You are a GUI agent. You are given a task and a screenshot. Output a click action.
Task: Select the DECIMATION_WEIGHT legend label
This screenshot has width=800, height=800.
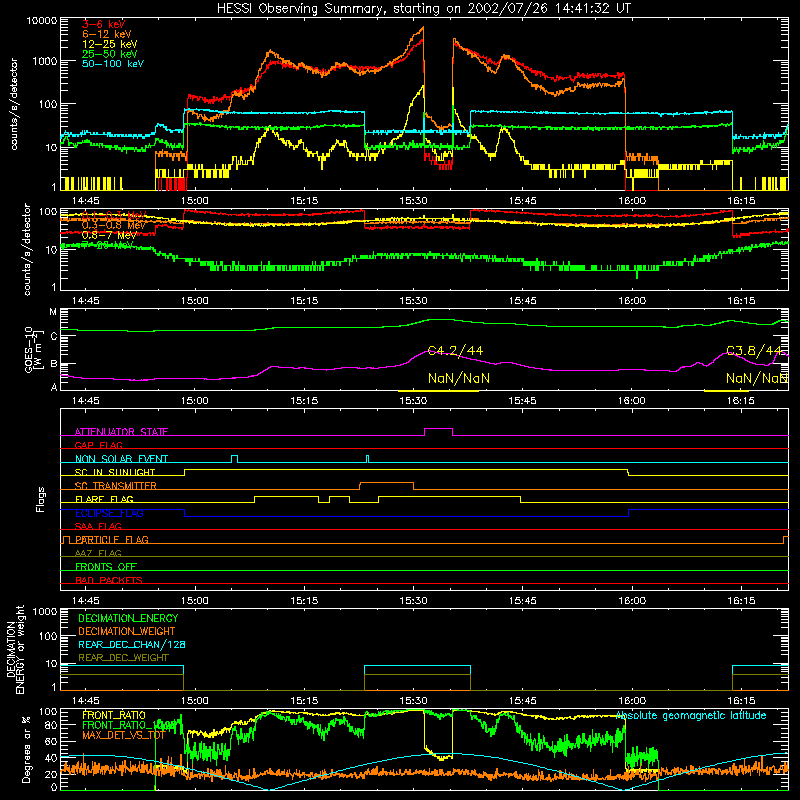pos(127,631)
